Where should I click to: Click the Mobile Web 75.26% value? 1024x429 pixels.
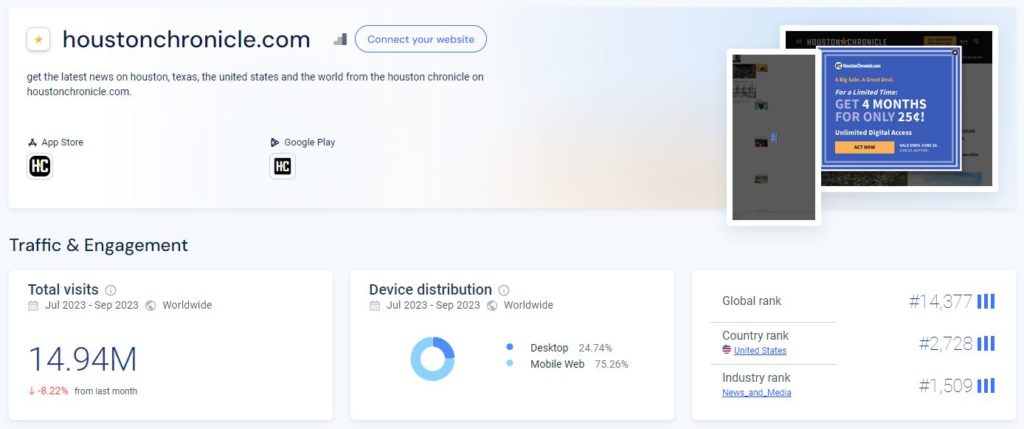click(611, 364)
